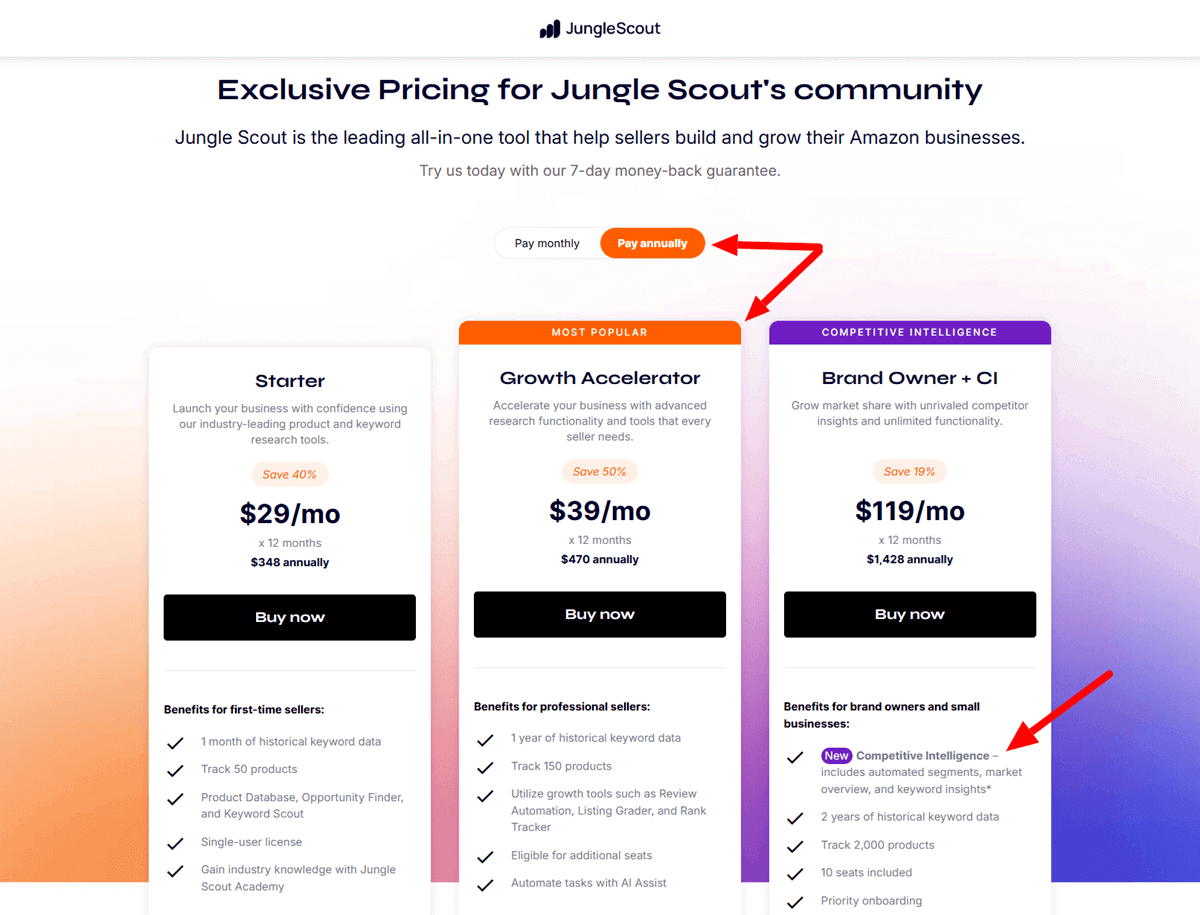Select the 'Pay annually' option
The height and width of the screenshot is (915, 1200).
tap(652, 243)
